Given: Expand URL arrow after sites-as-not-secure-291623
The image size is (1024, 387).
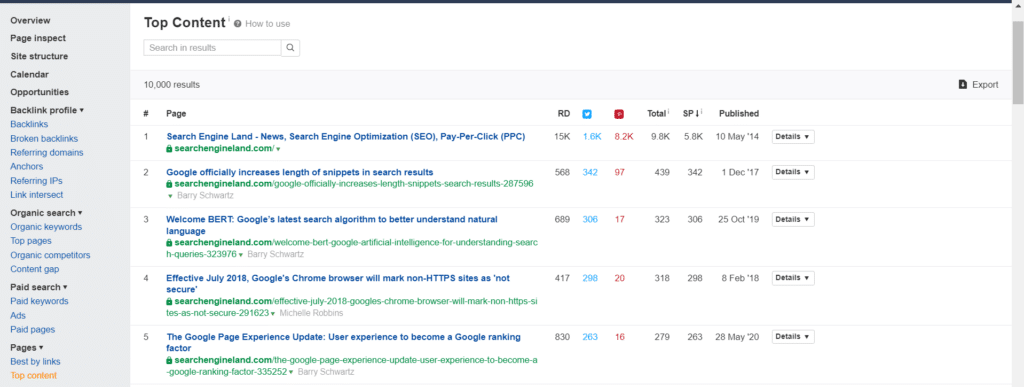Looking at the screenshot, I should [x=273, y=313].
